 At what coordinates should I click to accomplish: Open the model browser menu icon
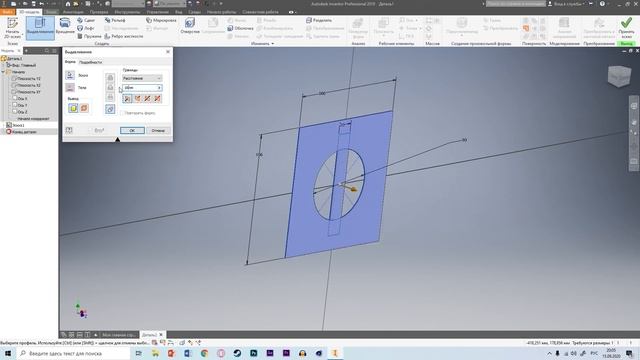click(x=54, y=51)
